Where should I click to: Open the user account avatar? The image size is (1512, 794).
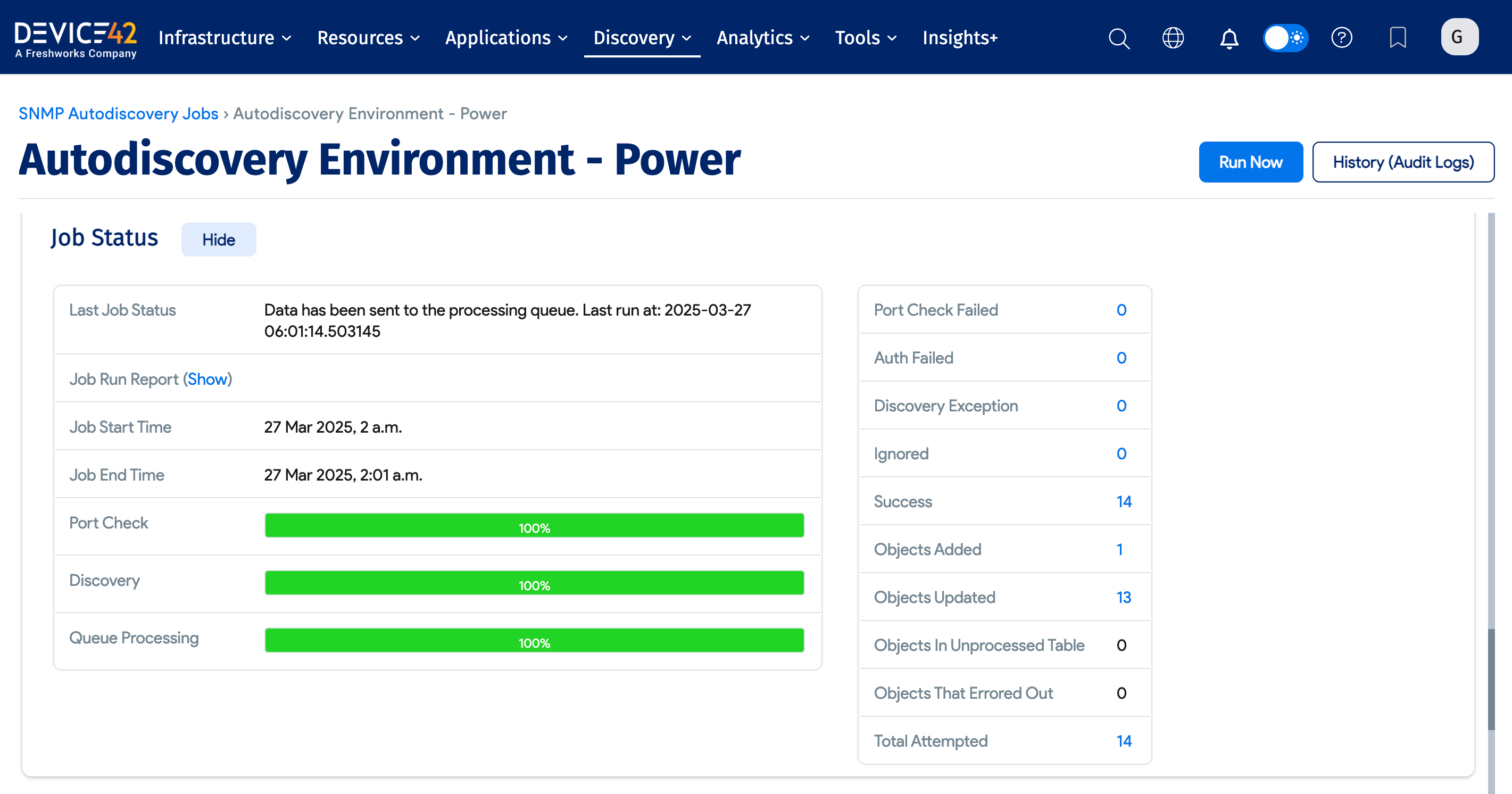click(1460, 36)
